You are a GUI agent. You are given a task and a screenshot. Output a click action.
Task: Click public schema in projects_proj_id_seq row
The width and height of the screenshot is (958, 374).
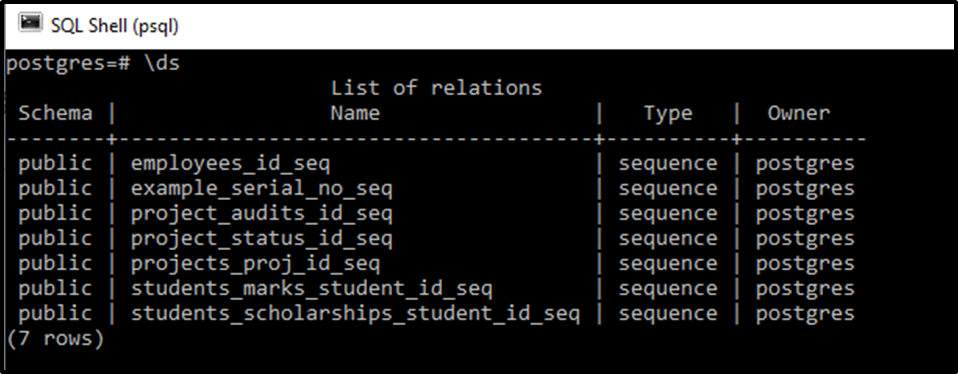[x=56, y=264]
